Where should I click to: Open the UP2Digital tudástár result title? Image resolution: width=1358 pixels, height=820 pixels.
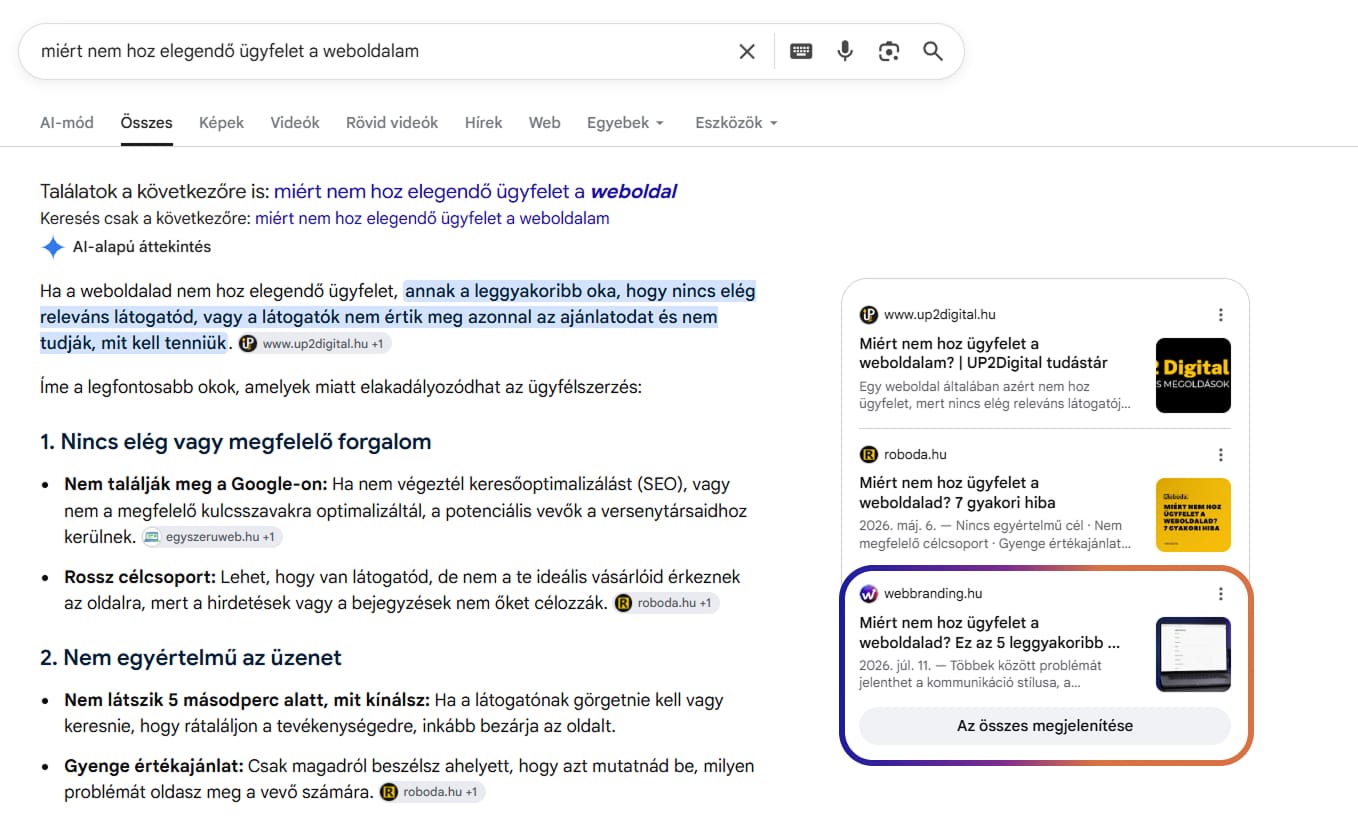pos(984,353)
